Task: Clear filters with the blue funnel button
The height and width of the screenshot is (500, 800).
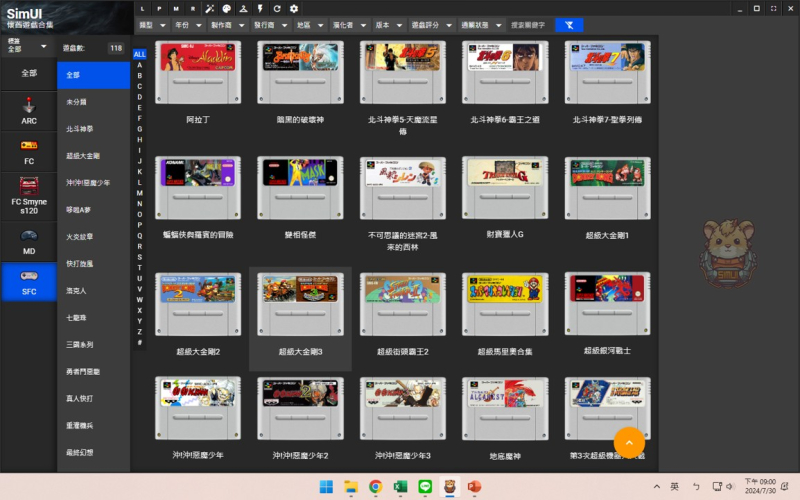Action: pyautogui.click(x=569, y=25)
